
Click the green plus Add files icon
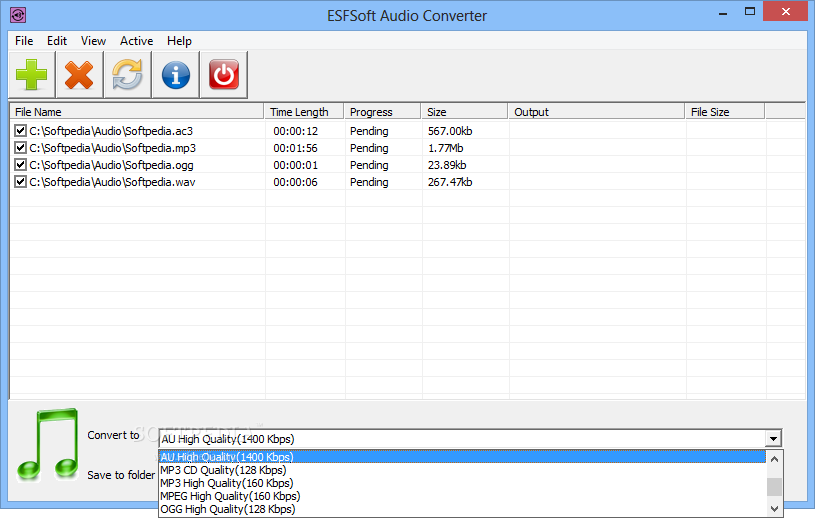pos(32,75)
